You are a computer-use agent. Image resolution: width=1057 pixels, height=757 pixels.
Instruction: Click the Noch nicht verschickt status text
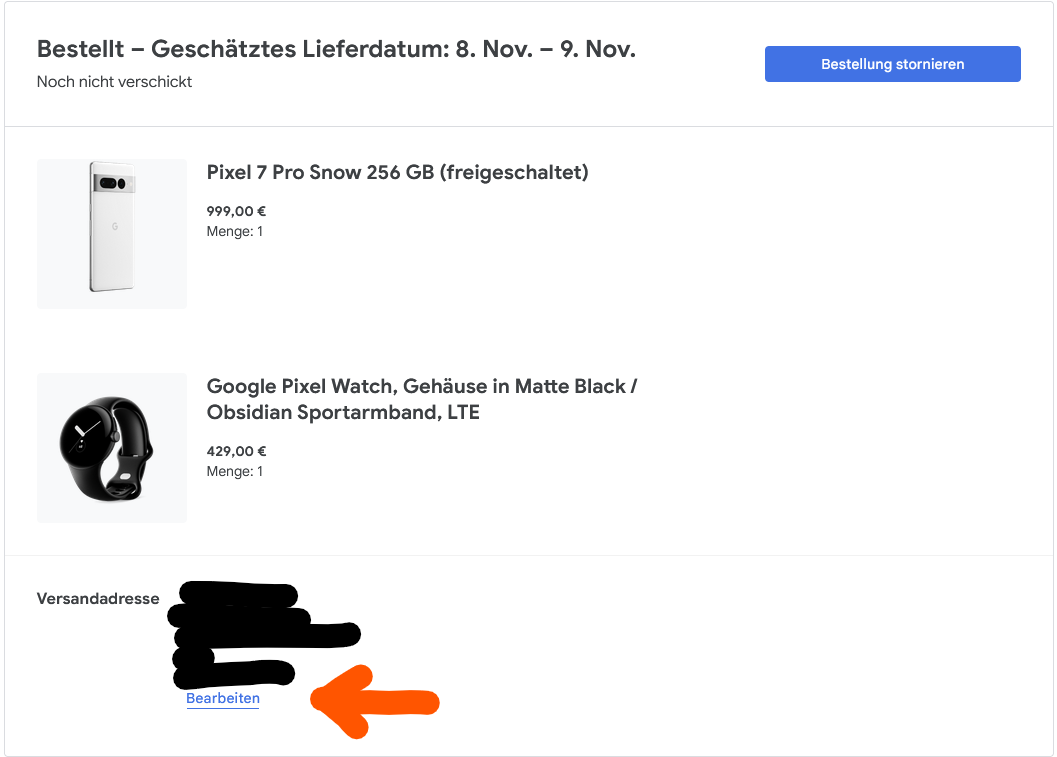pos(114,82)
